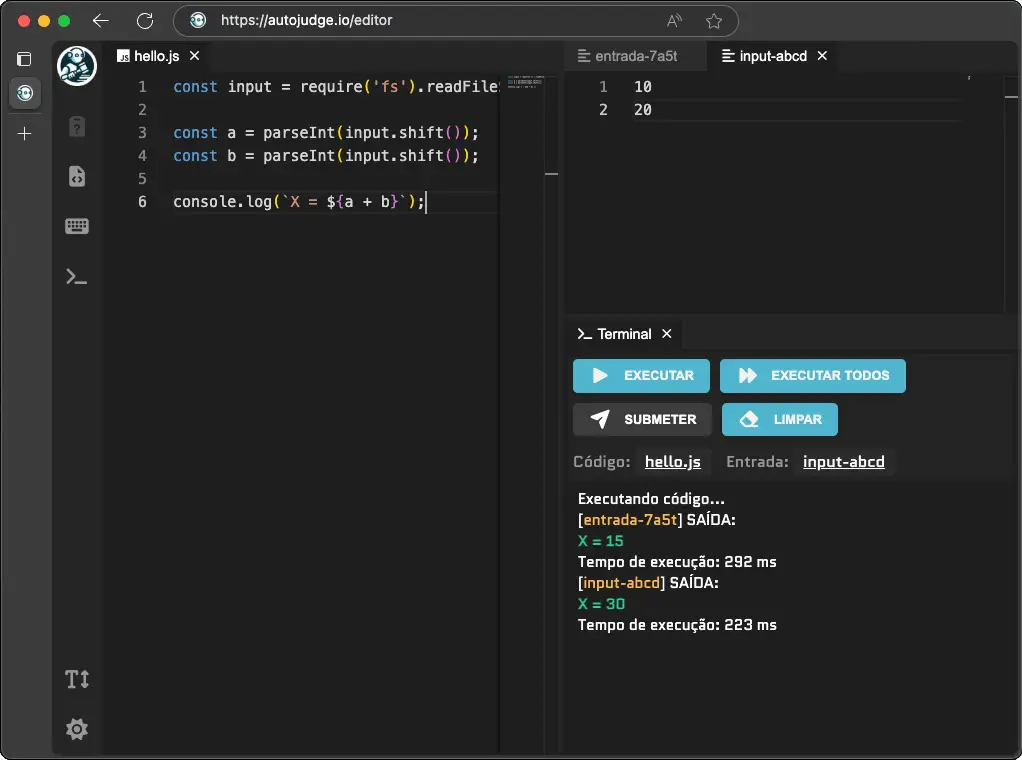Click the 292 ms execution time line
Screen dimensions: 1022x760
click(x=677, y=562)
